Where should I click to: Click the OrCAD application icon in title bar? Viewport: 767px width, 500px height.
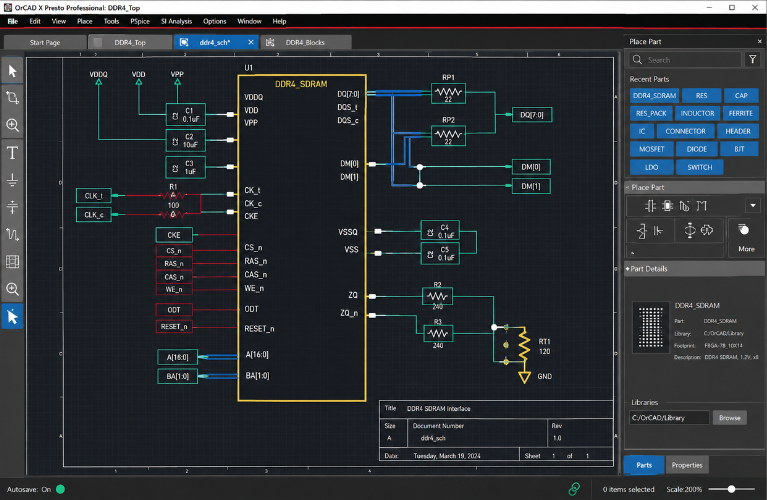(7, 7)
